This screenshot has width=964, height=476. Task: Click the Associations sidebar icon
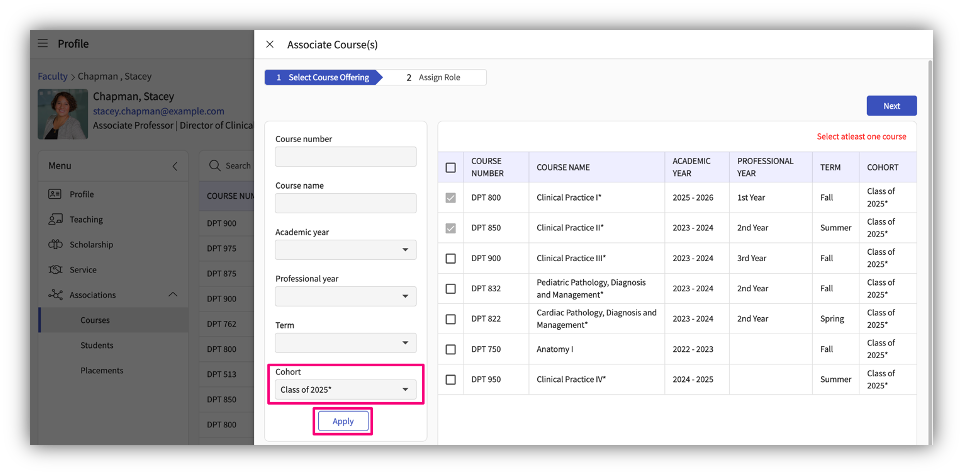[55, 295]
